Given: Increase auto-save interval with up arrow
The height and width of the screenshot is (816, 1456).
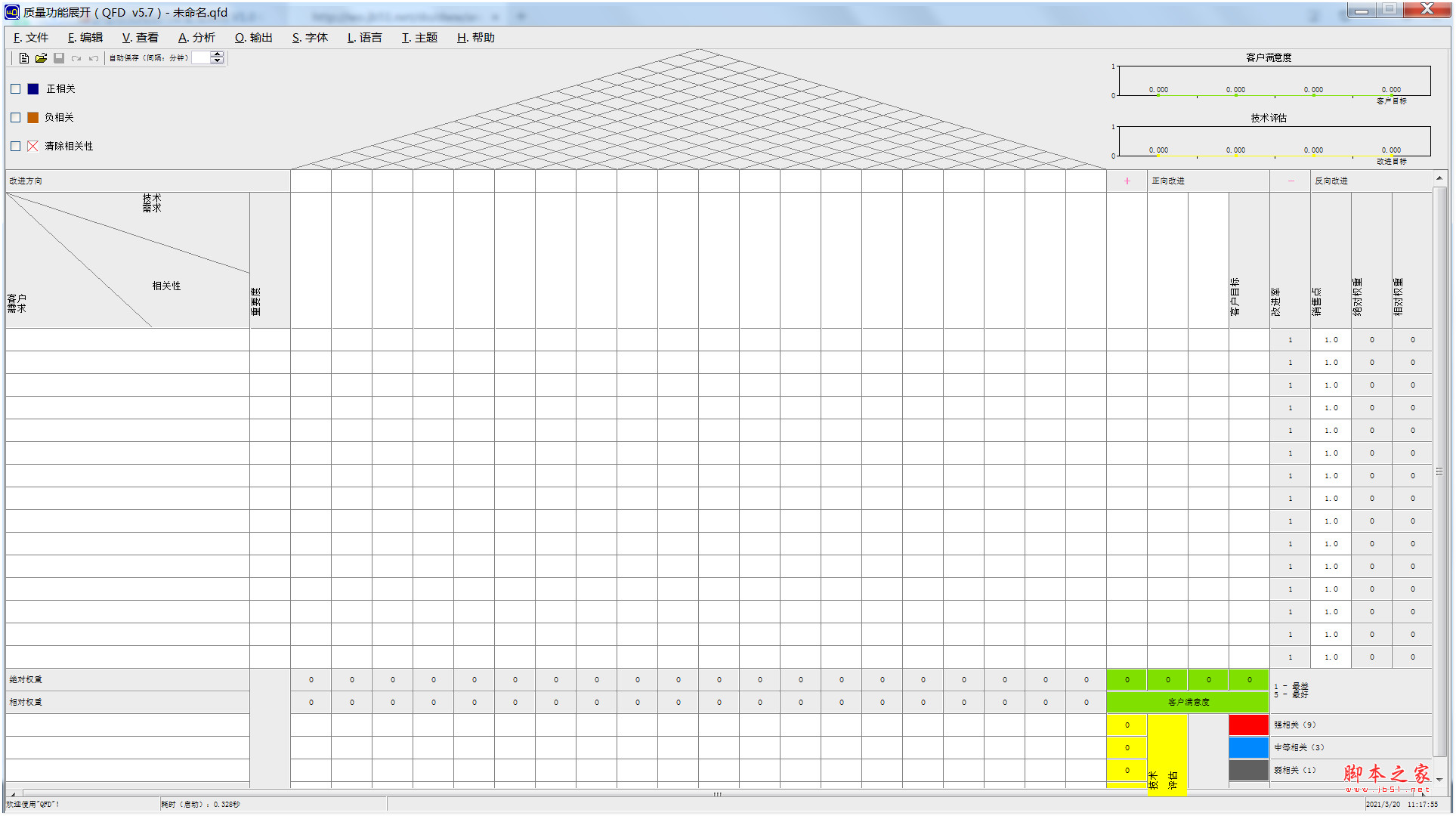Looking at the screenshot, I should (218, 54).
